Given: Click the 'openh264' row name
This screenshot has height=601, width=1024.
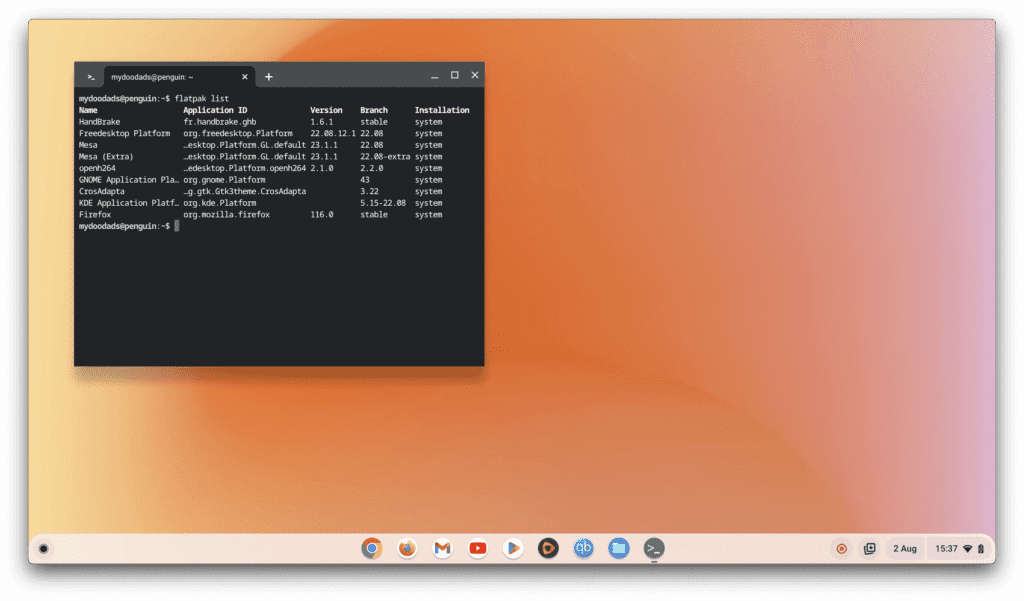Looking at the screenshot, I should coord(97,169).
